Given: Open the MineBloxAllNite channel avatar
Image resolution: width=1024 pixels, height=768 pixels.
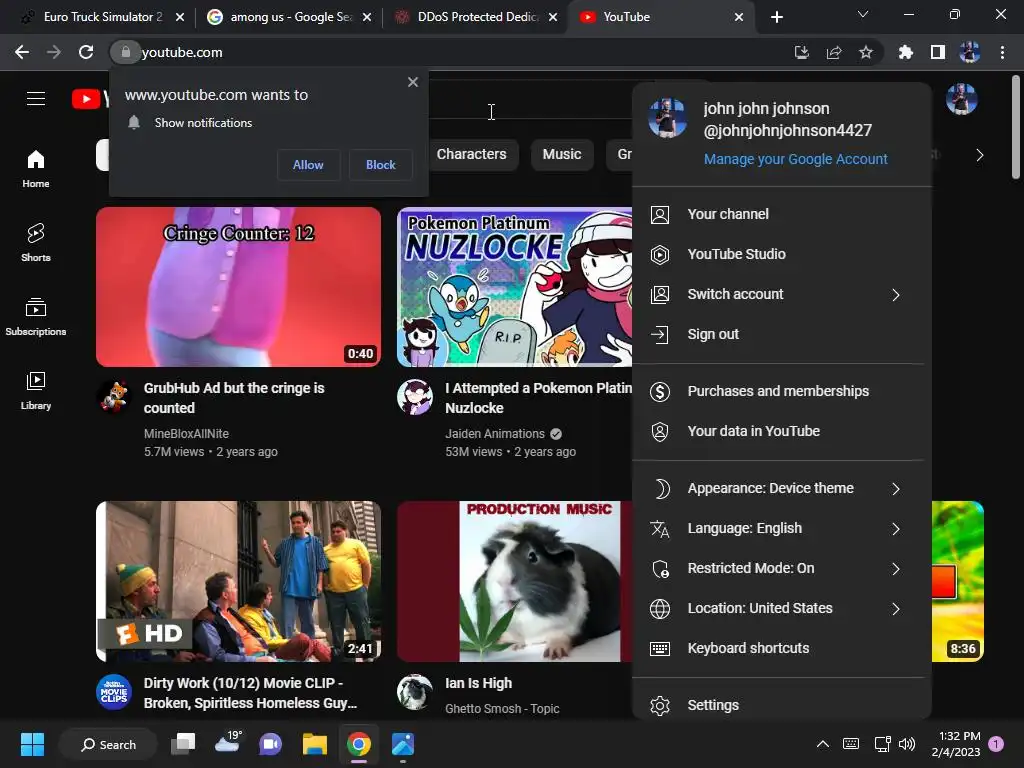Looking at the screenshot, I should click(114, 396).
